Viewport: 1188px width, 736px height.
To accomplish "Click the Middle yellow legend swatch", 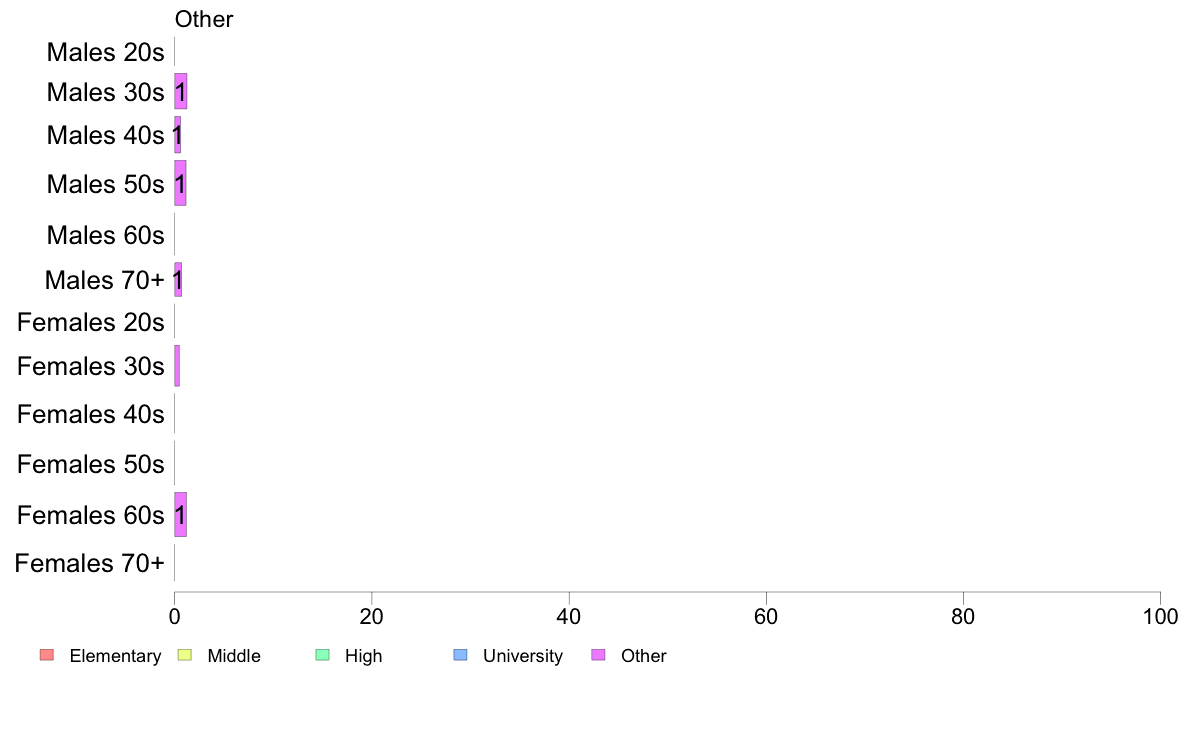I will tap(184, 655).
